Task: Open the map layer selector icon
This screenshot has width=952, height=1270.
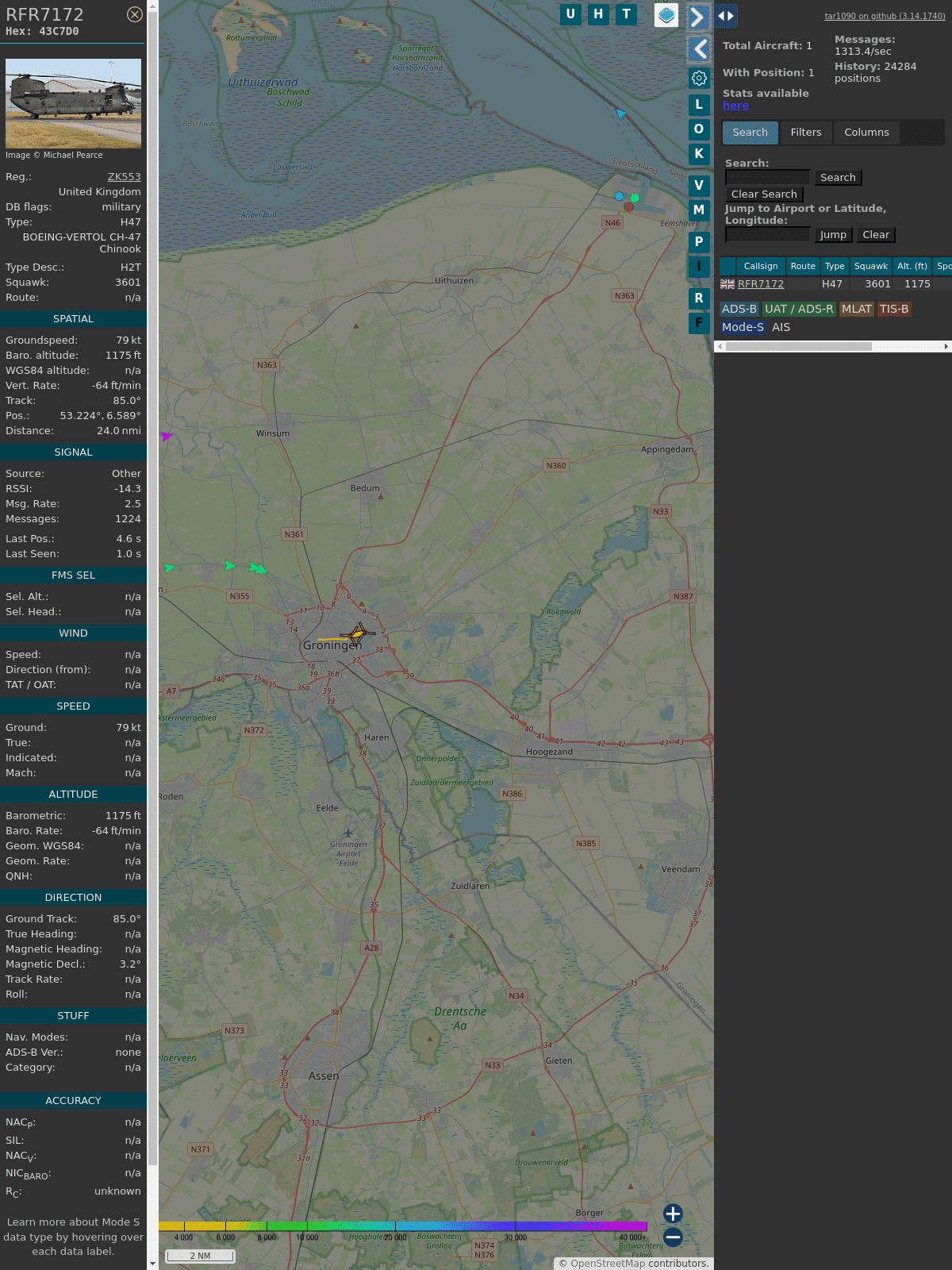Action: tap(666, 14)
